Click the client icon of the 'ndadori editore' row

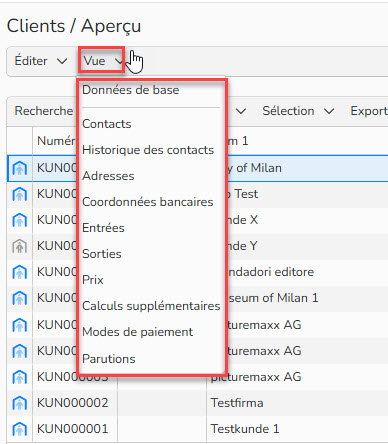coord(20,272)
